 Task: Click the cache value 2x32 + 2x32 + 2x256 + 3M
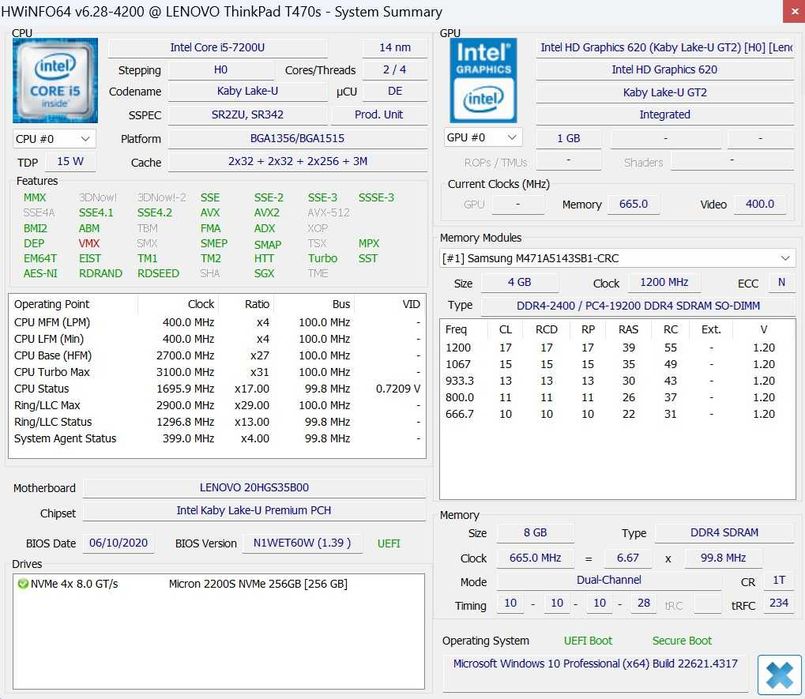click(297, 162)
